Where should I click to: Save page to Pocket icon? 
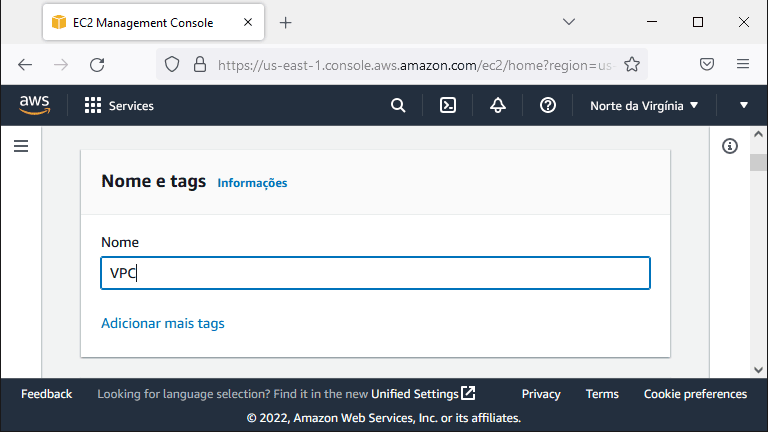(706, 64)
